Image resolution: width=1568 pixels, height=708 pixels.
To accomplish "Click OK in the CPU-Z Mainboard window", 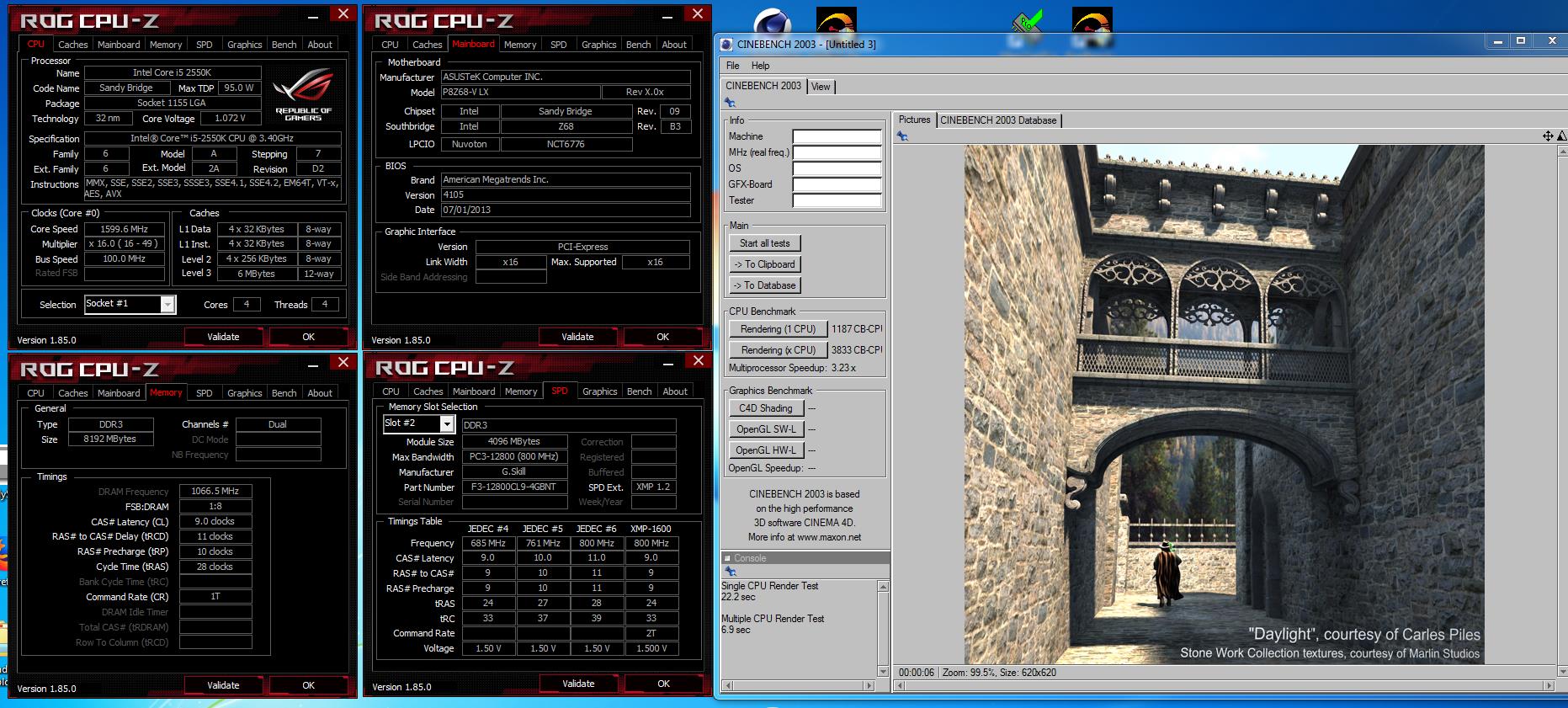I will pyautogui.click(x=662, y=337).
